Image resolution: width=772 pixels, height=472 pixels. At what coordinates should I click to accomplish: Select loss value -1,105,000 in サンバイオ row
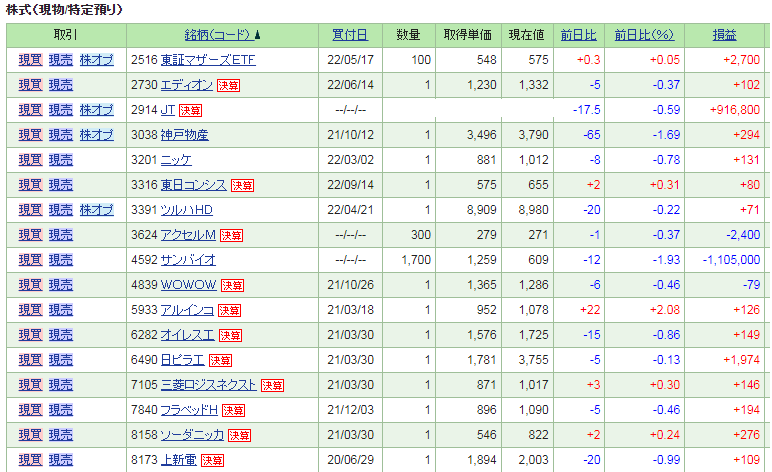tap(731, 260)
